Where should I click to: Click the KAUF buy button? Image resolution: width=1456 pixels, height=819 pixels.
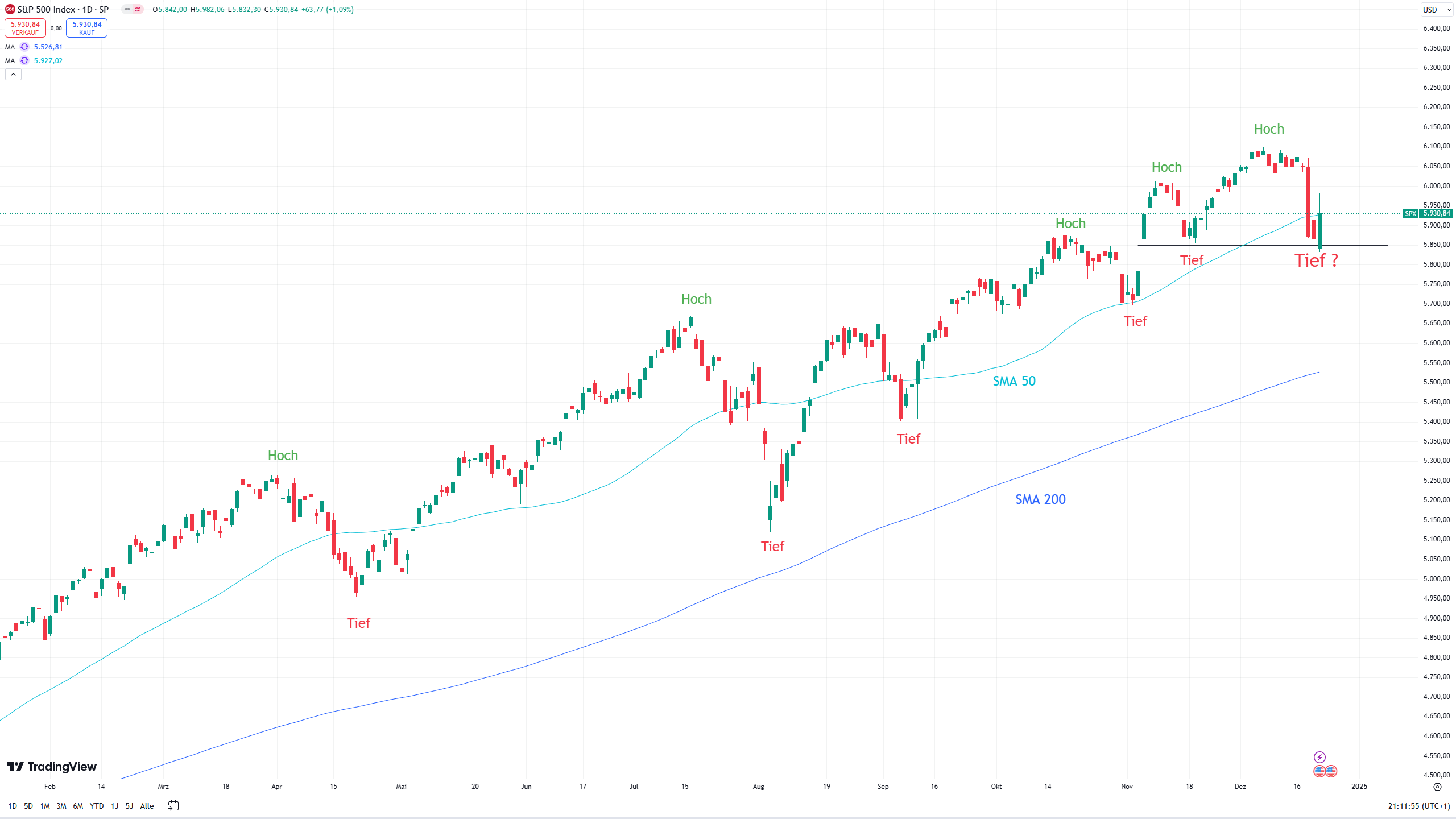[x=86, y=28]
